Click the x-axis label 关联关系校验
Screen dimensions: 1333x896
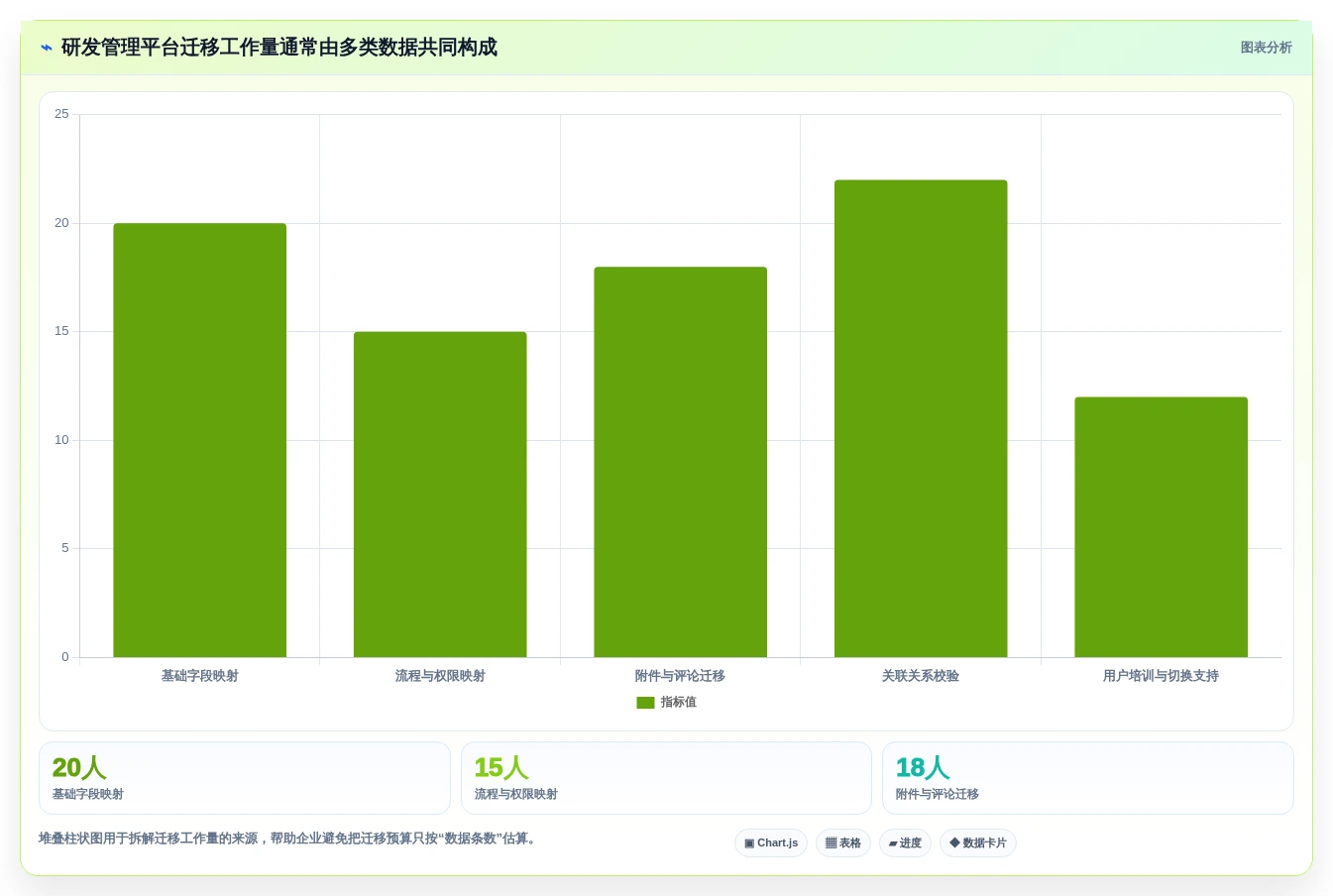pos(921,676)
